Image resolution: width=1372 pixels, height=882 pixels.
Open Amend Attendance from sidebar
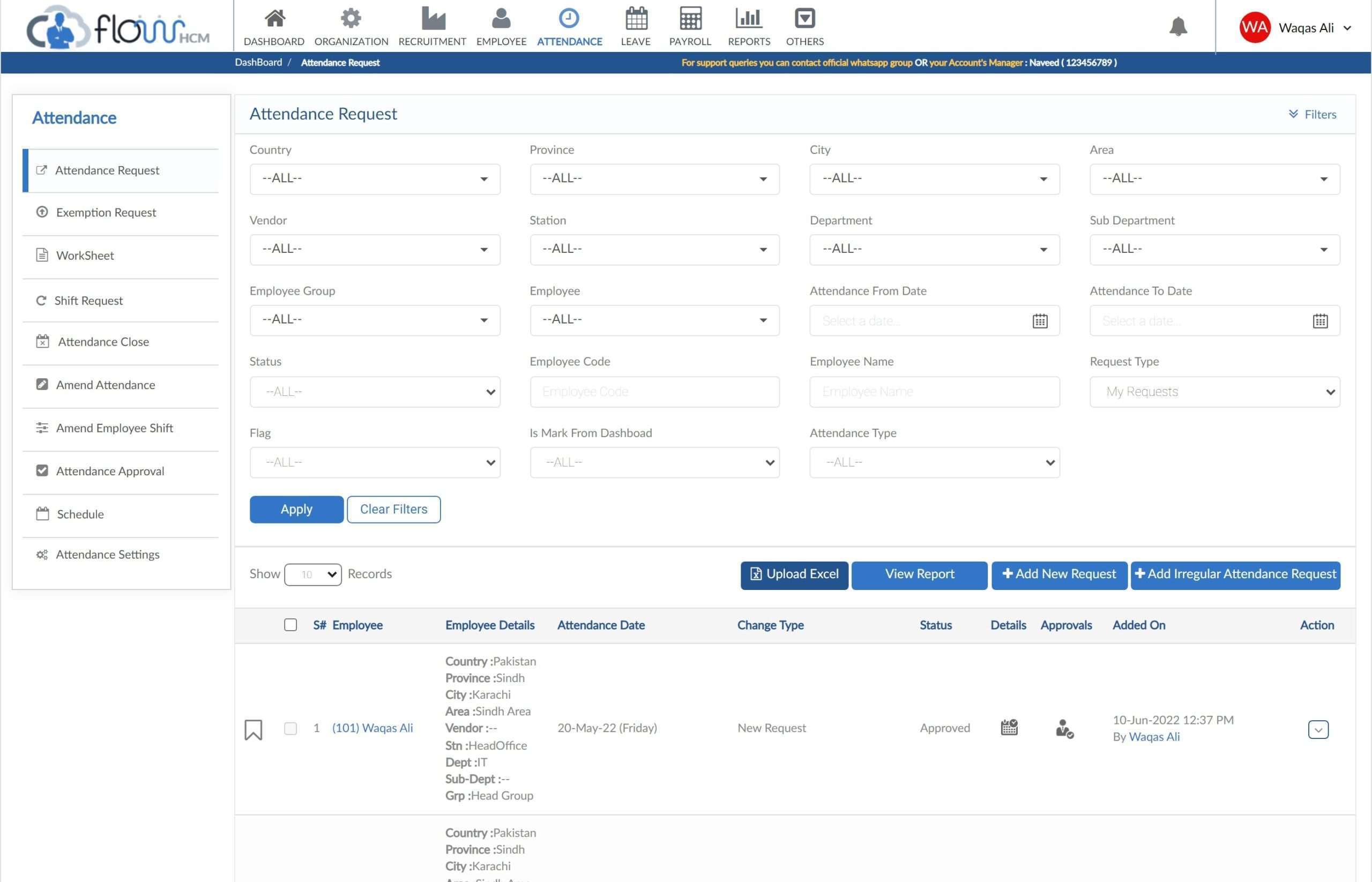coord(121,385)
